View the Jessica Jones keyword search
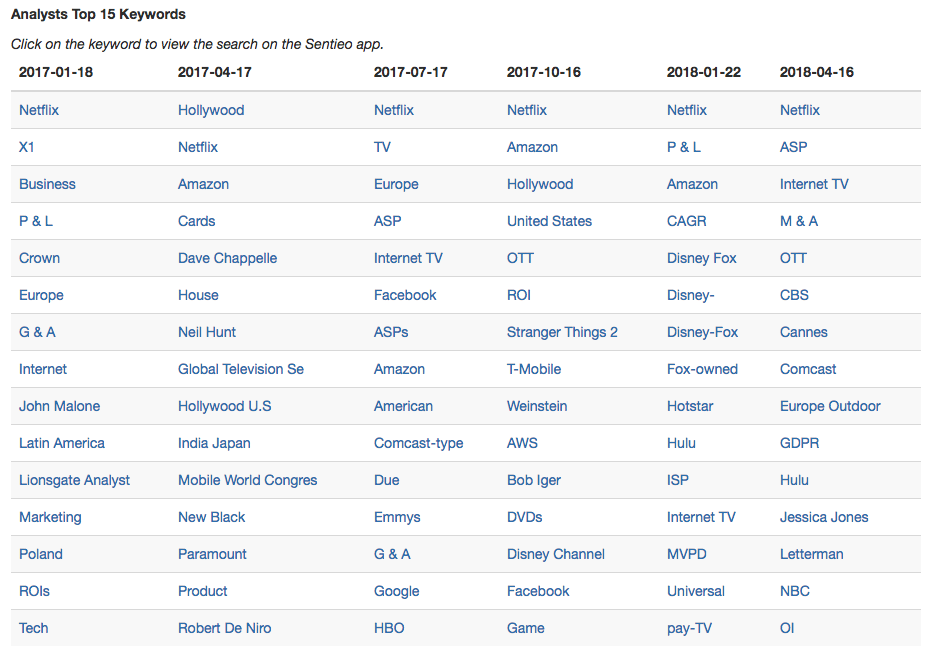 824,517
